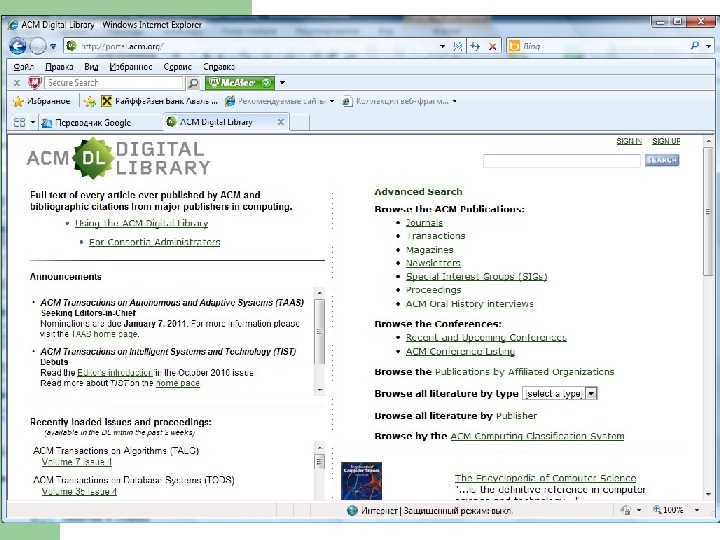Screen dimensions: 720x540
Task: Open the Правка menu
Action: (x=59, y=67)
